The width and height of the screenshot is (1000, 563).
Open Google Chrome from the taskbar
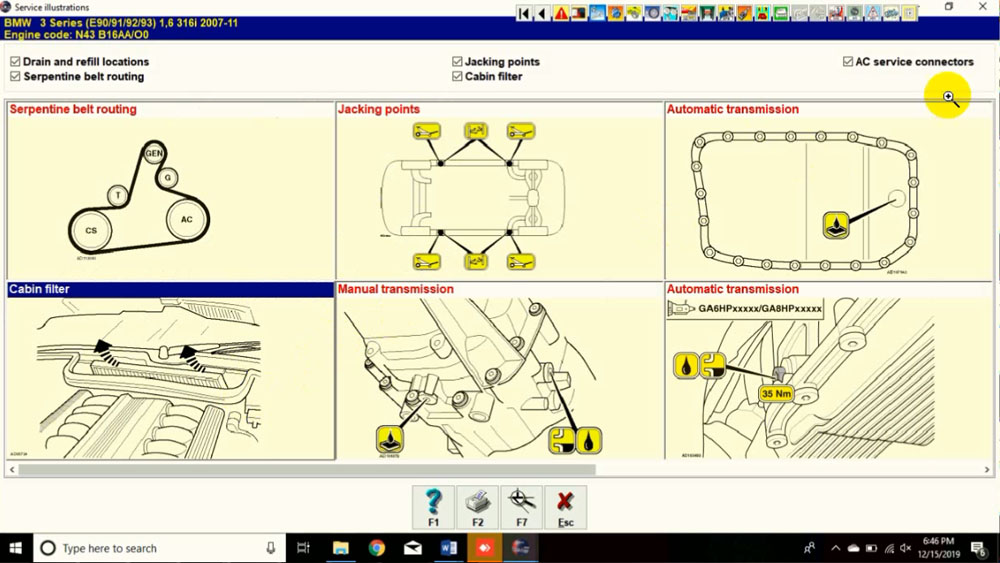tap(377, 548)
